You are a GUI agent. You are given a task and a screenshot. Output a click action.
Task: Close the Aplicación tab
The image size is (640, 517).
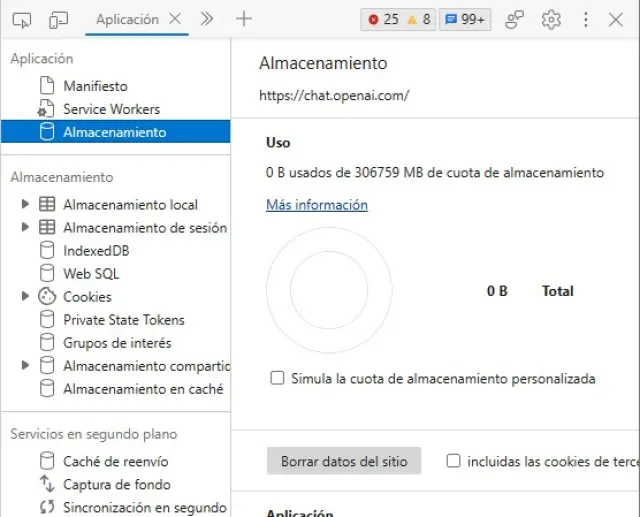(x=175, y=19)
